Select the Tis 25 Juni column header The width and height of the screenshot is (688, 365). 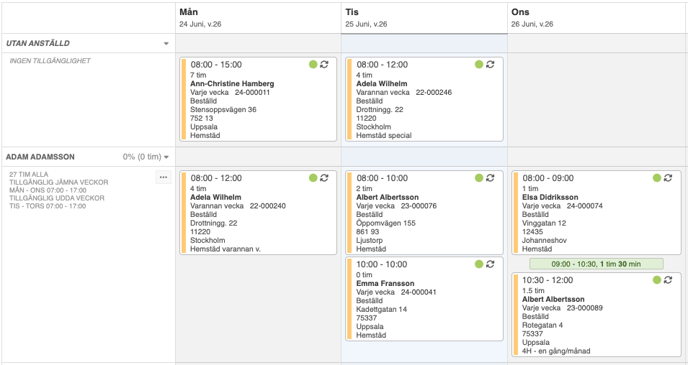coord(424,18)
